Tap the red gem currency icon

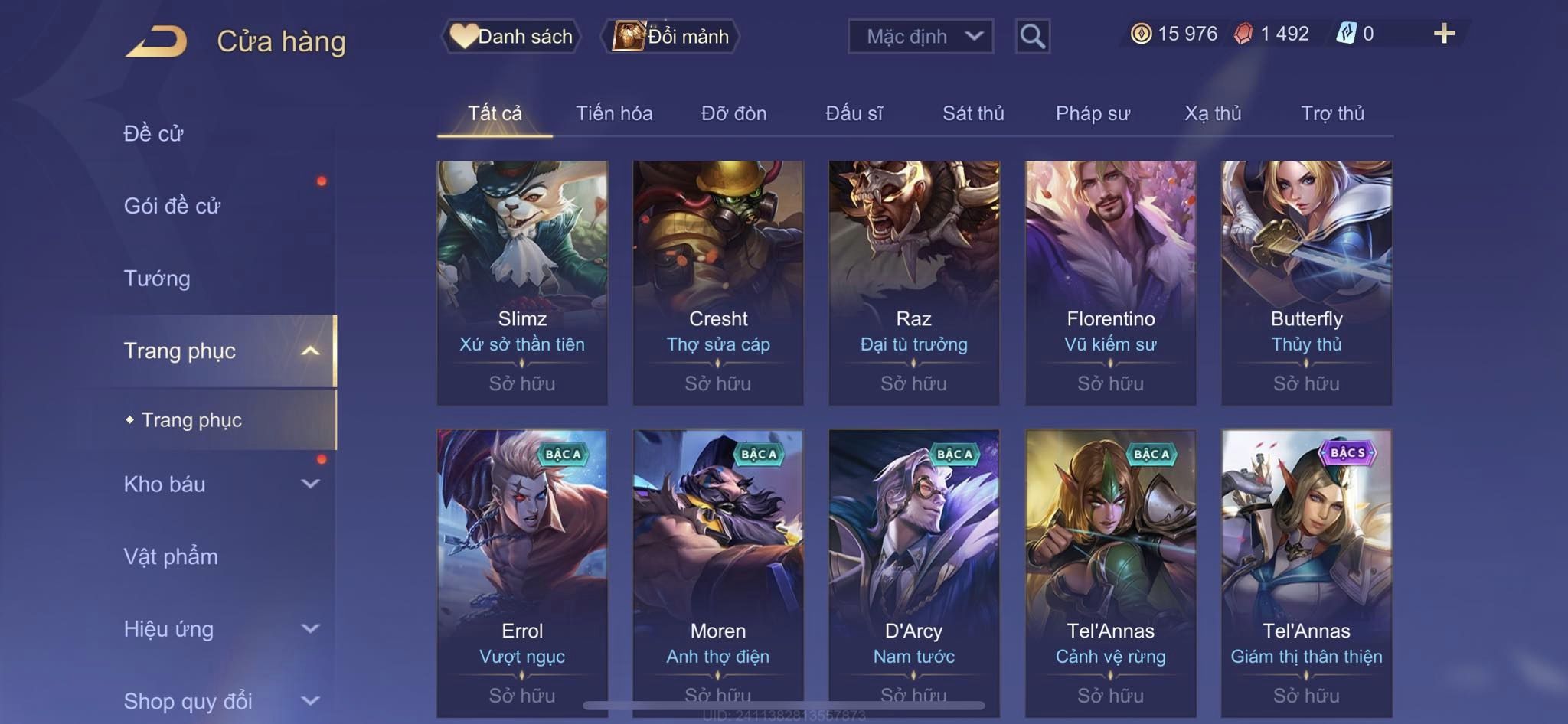tap(1243, 34)
